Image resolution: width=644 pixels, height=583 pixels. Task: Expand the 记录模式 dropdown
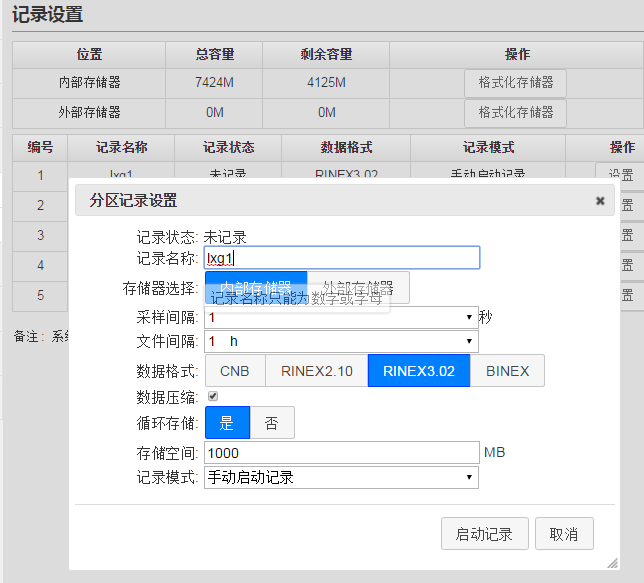341,478
